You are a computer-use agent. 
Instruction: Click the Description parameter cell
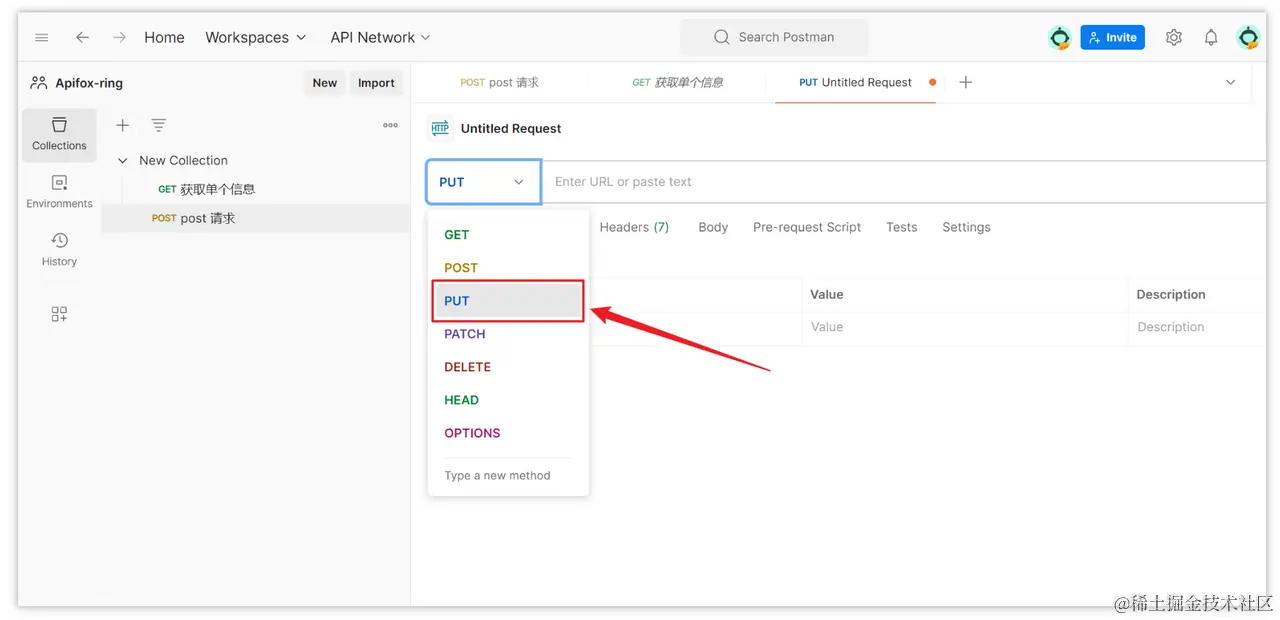(1197, 327)
